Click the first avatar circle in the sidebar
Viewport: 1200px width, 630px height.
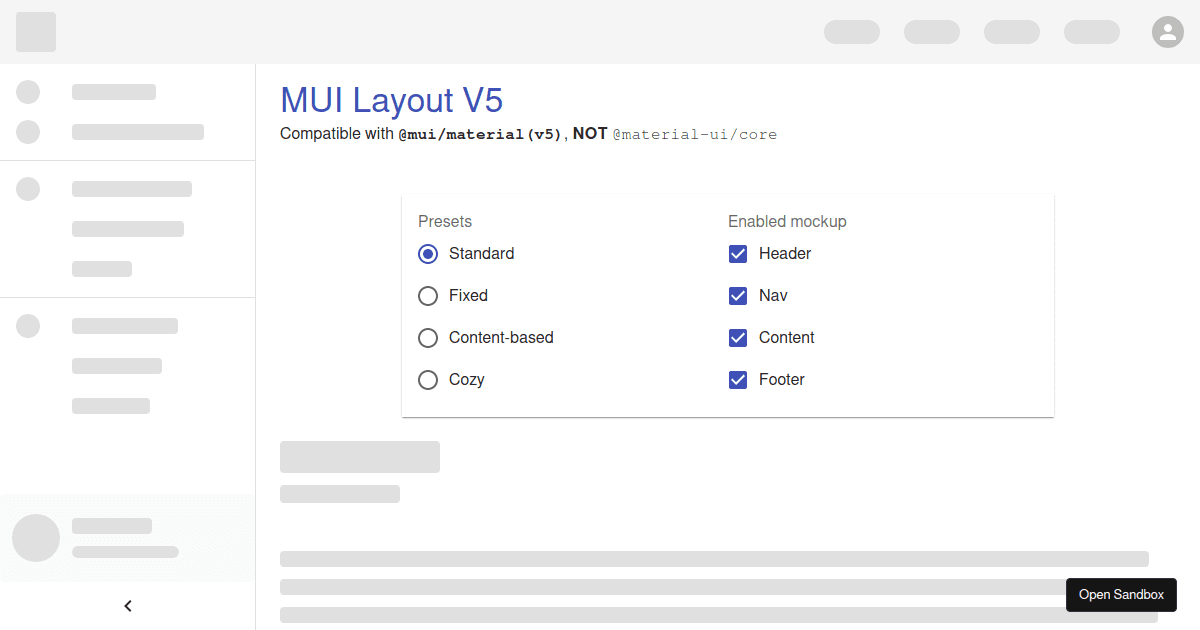(27, 92)
